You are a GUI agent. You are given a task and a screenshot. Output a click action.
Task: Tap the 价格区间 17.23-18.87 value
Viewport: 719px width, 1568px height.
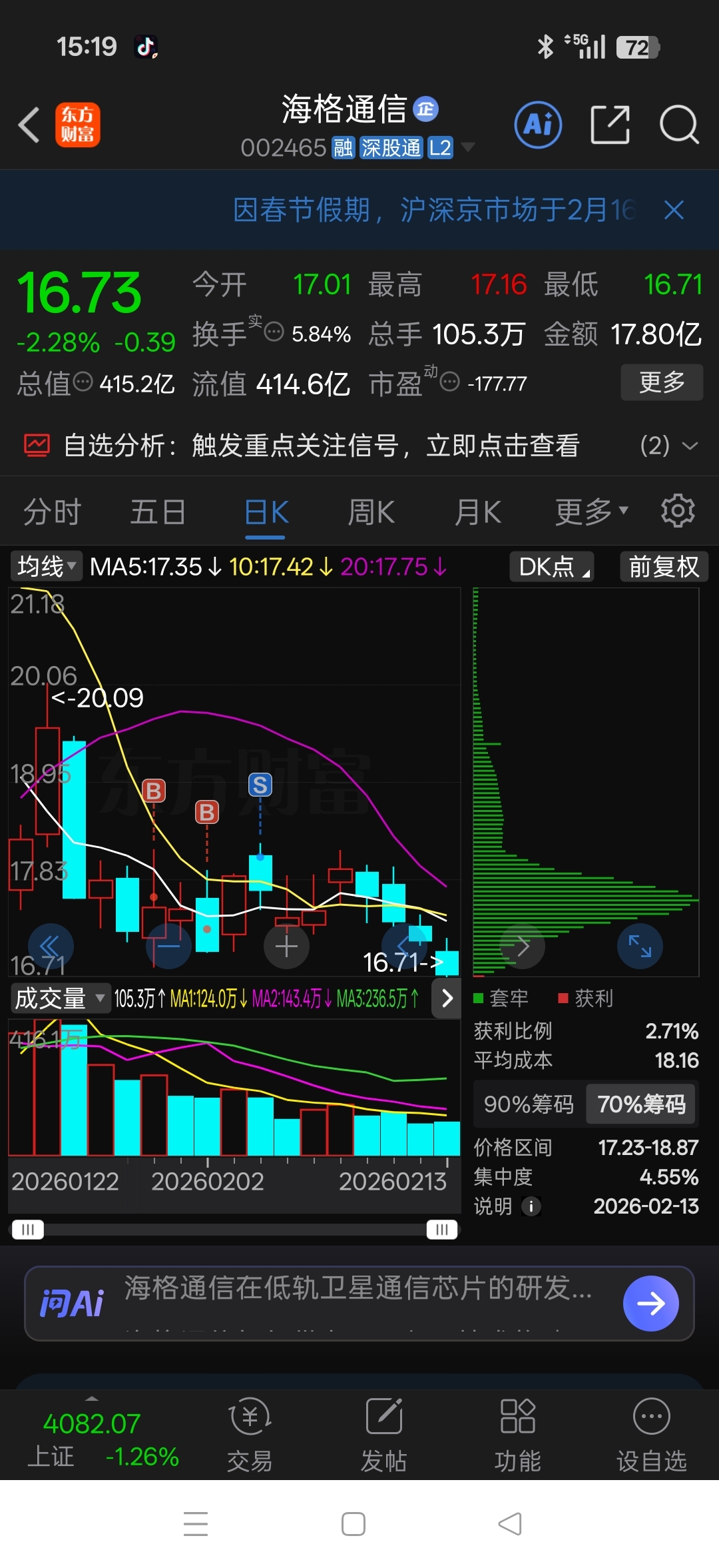[648, 1148]
